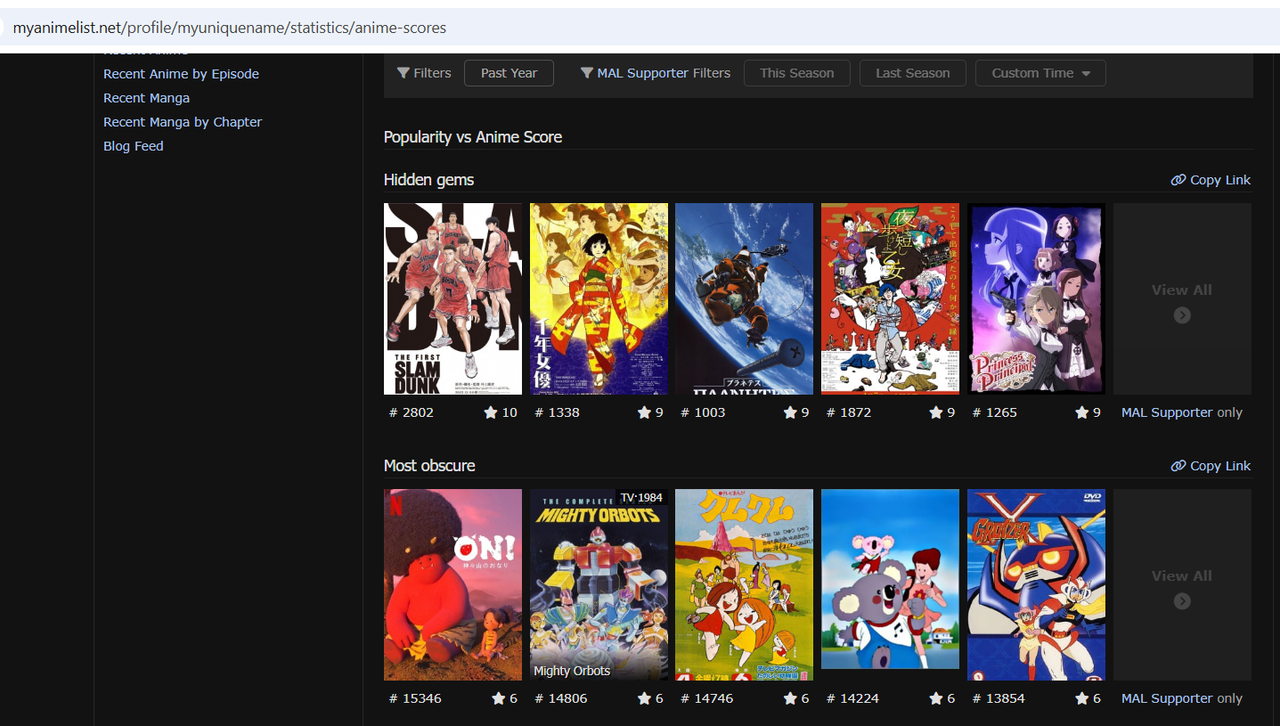Click the star icon next to rank # 1872
This screenshot has width=1280, height=726.
(936, 412)
